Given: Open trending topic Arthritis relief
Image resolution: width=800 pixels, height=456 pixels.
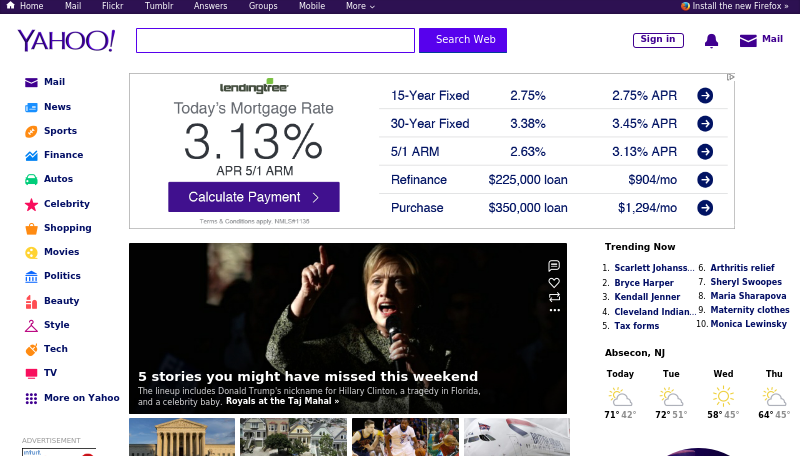Looking at the screenshot, I should click(742, 268).
